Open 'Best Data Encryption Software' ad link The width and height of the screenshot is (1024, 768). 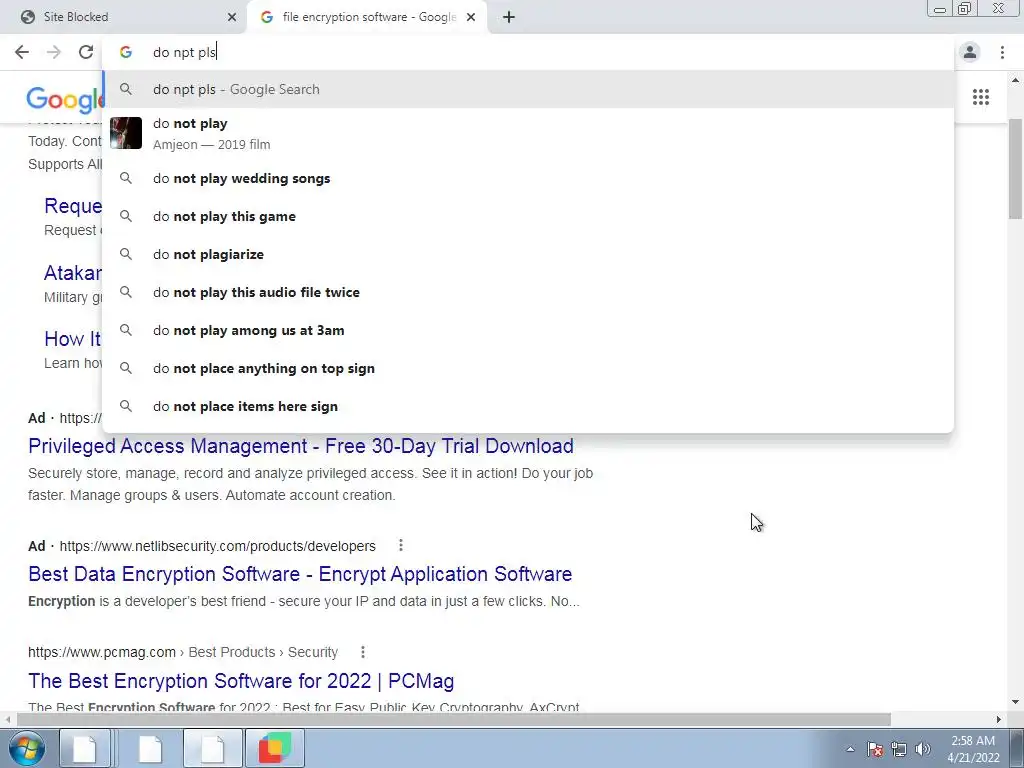[x=300, y=574]
